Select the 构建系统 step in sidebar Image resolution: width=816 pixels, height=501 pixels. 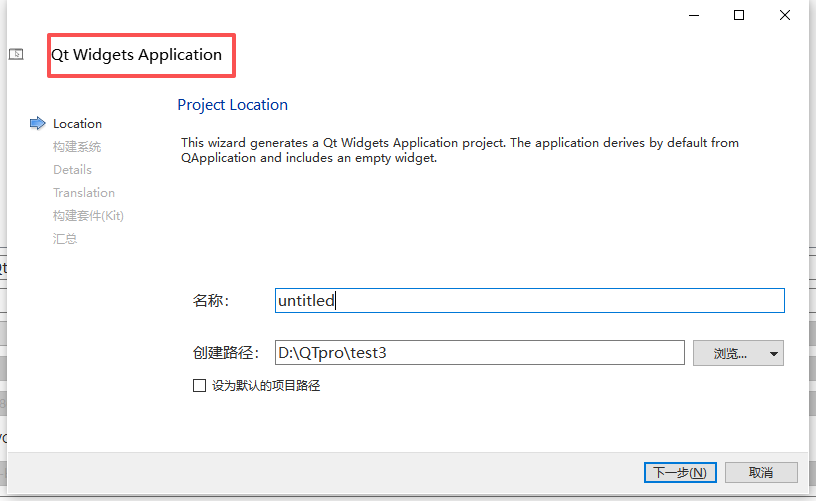(77, 147)
